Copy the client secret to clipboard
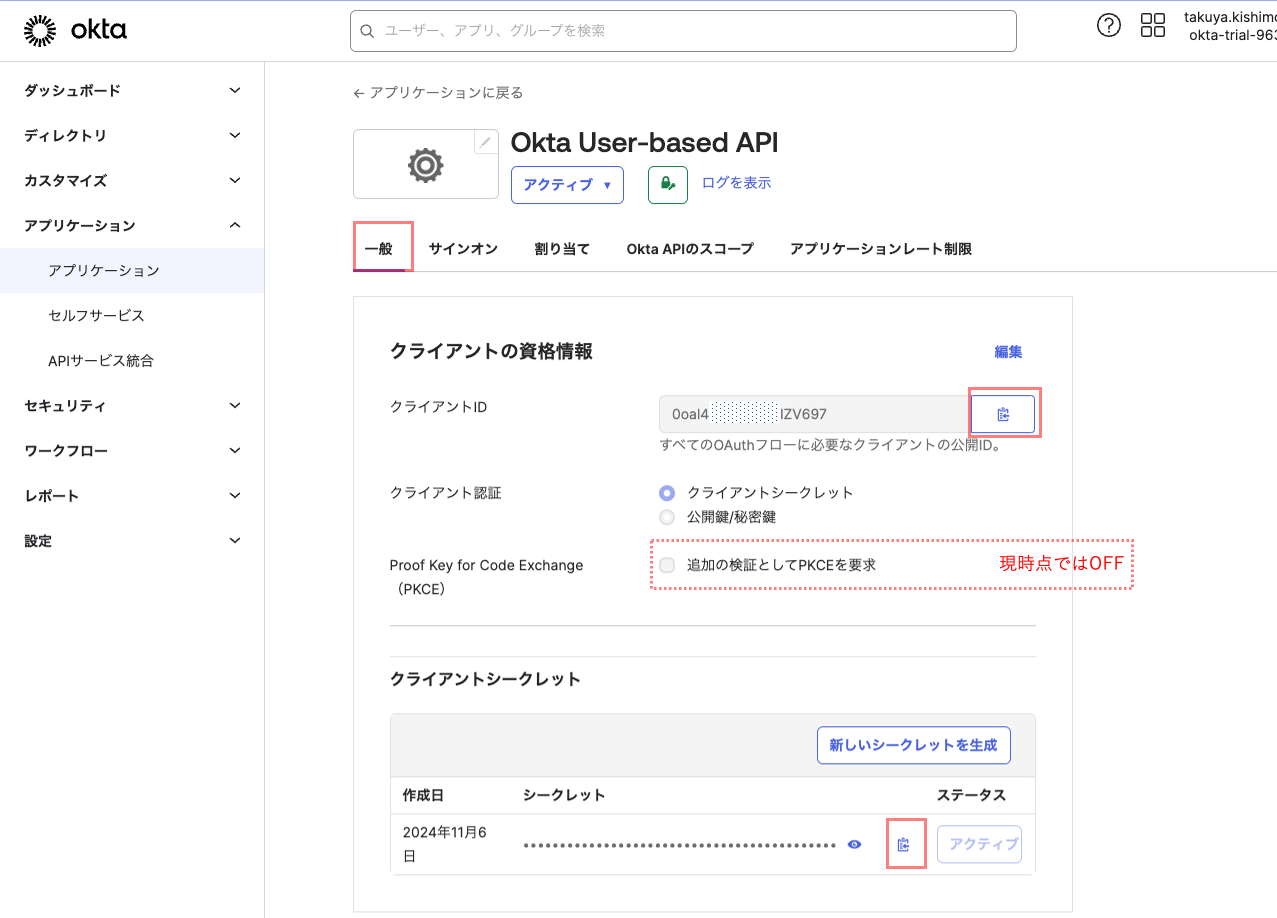Viewport: 1277px width, 918px height. (904, 845)
